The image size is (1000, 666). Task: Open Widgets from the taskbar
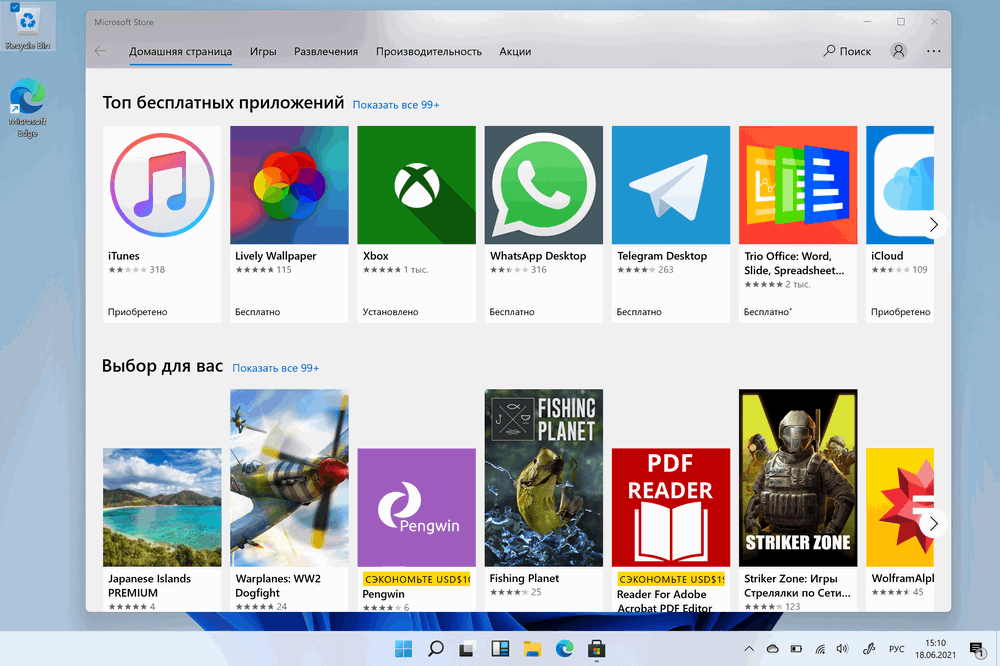click(500, 649)
